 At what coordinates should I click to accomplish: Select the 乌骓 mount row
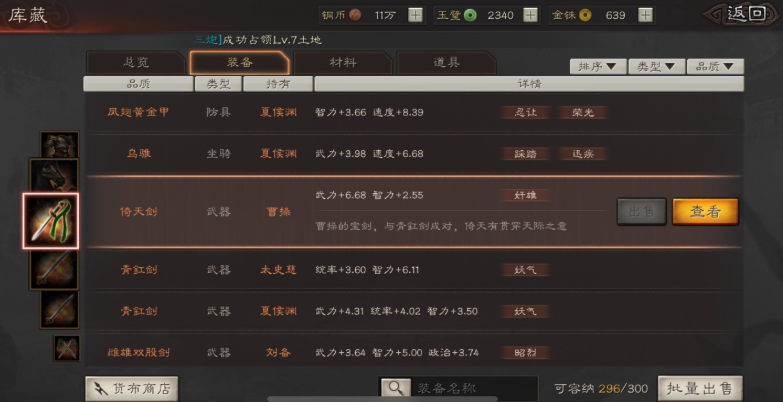[414, 154]
